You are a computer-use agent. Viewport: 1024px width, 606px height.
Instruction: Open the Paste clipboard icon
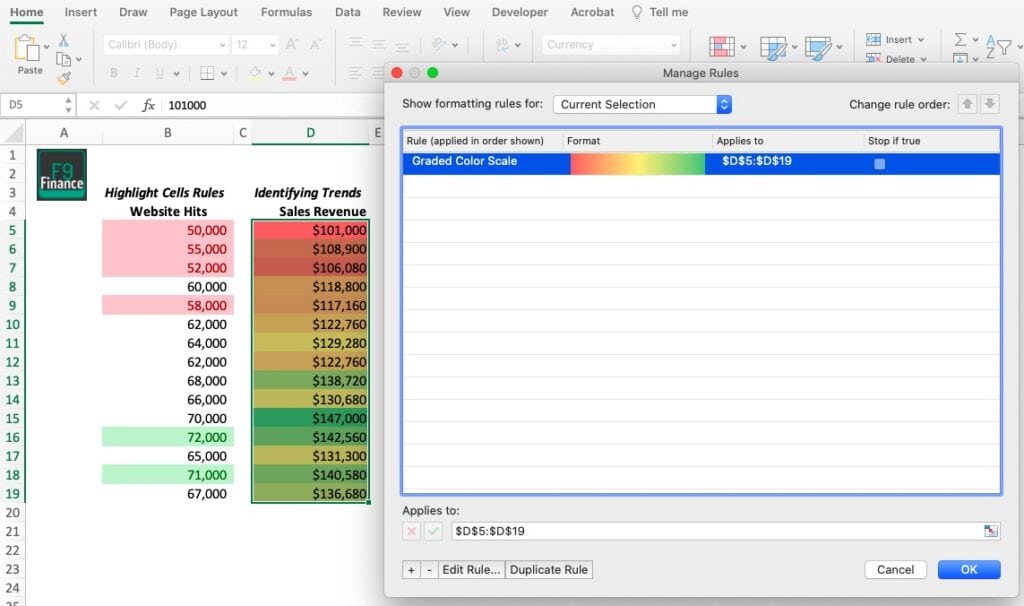[x=30, y=48]
